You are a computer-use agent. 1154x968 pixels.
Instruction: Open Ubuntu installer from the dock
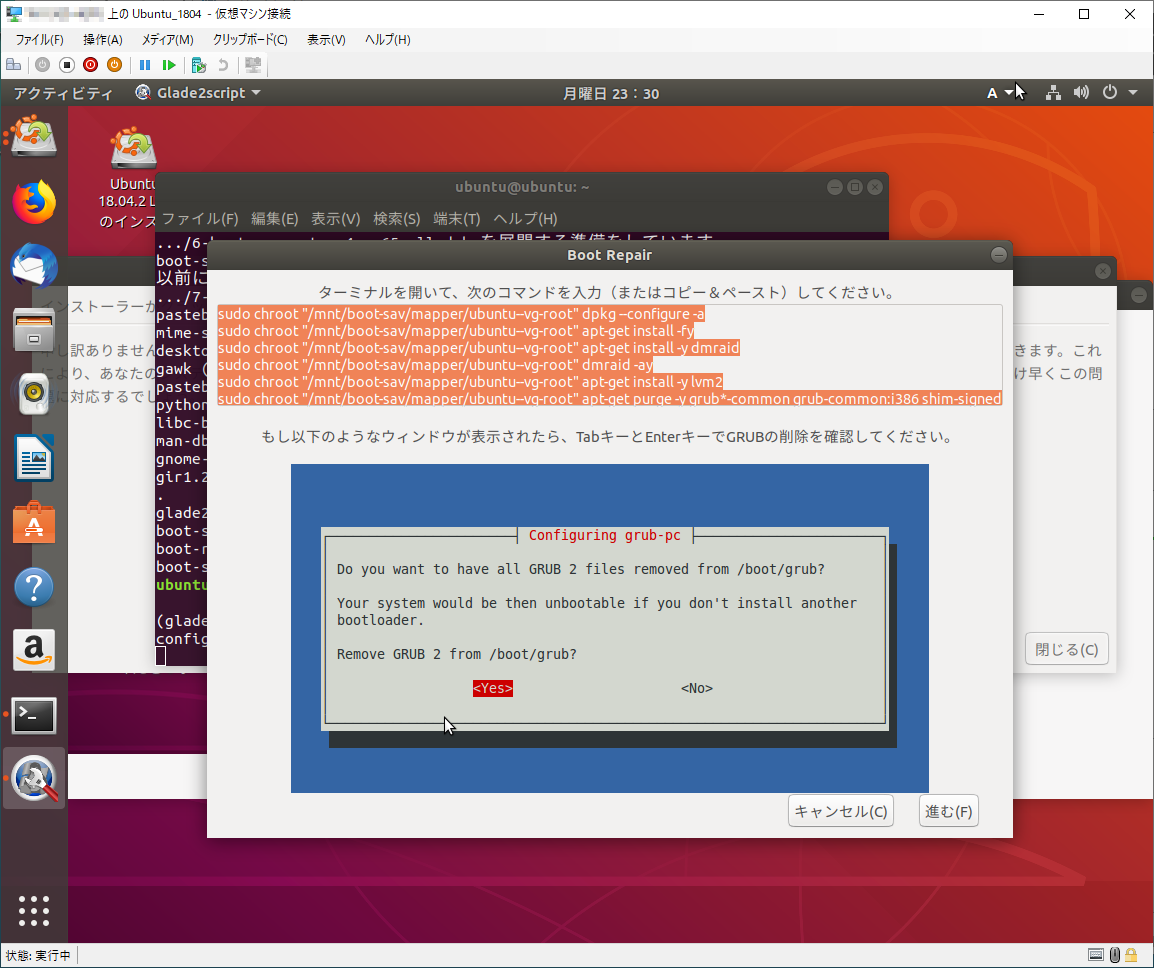pos(33,137)
